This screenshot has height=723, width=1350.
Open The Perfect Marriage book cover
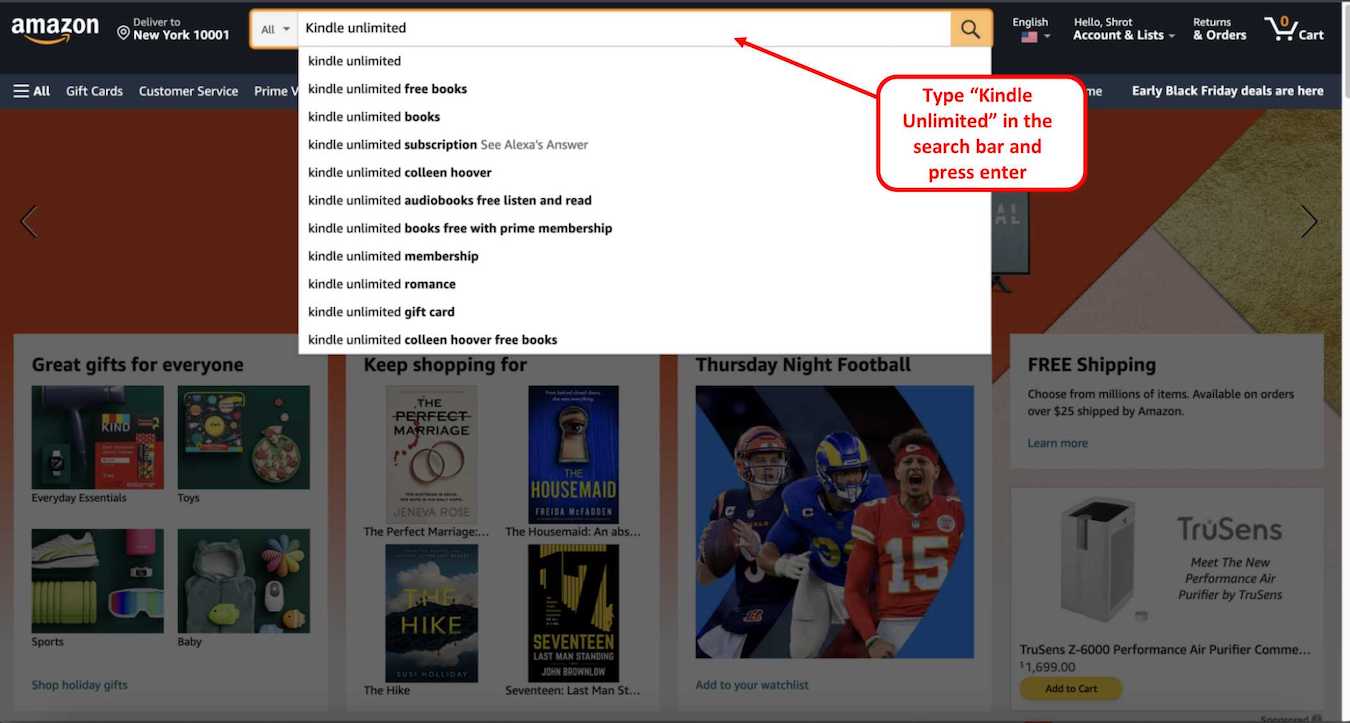[431, 455]
